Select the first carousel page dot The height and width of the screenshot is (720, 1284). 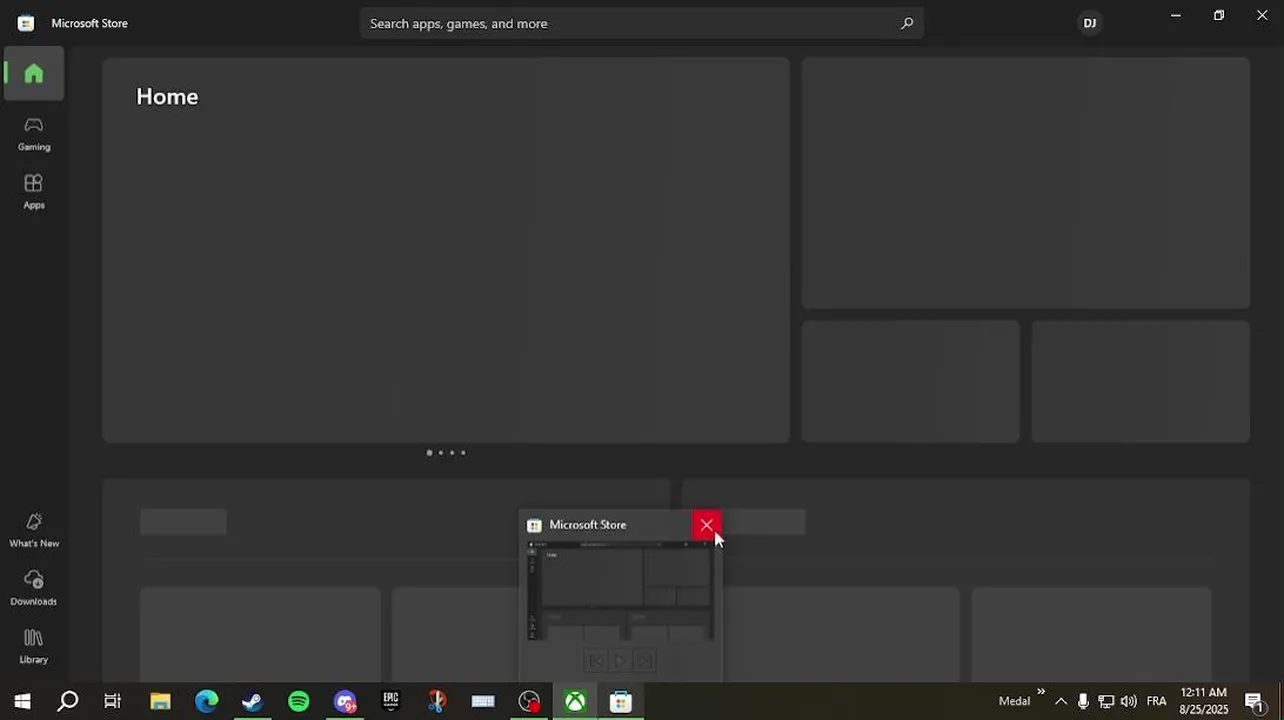429,453
